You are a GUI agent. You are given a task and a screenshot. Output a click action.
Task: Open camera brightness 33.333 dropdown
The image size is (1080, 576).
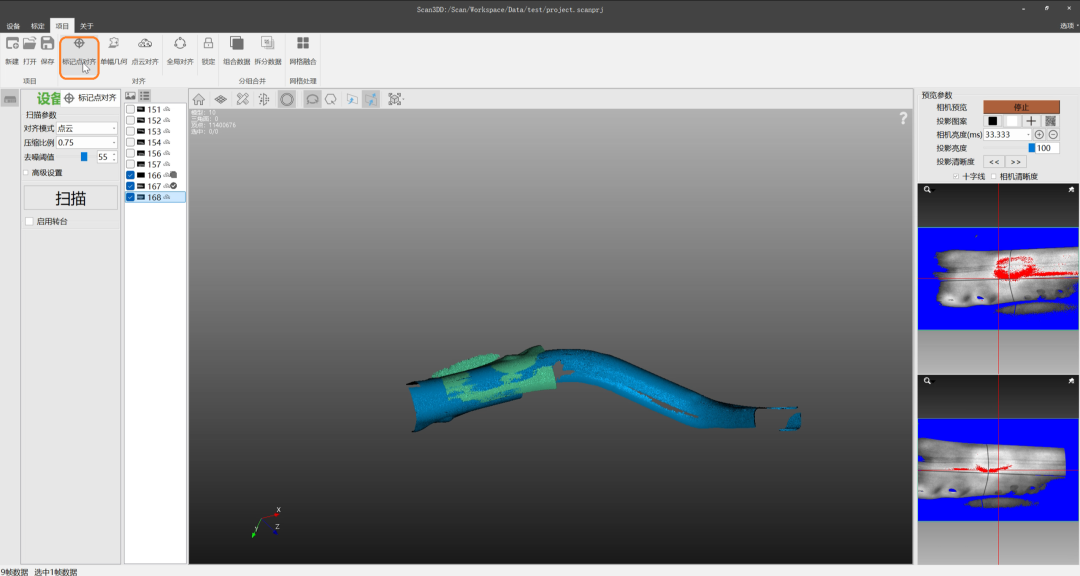[1008, 134]
